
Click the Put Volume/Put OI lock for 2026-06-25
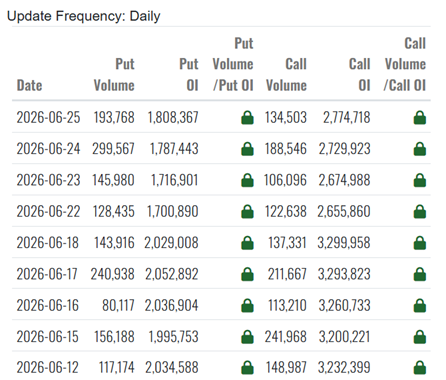pyautogui.click(x=247, y=118)
